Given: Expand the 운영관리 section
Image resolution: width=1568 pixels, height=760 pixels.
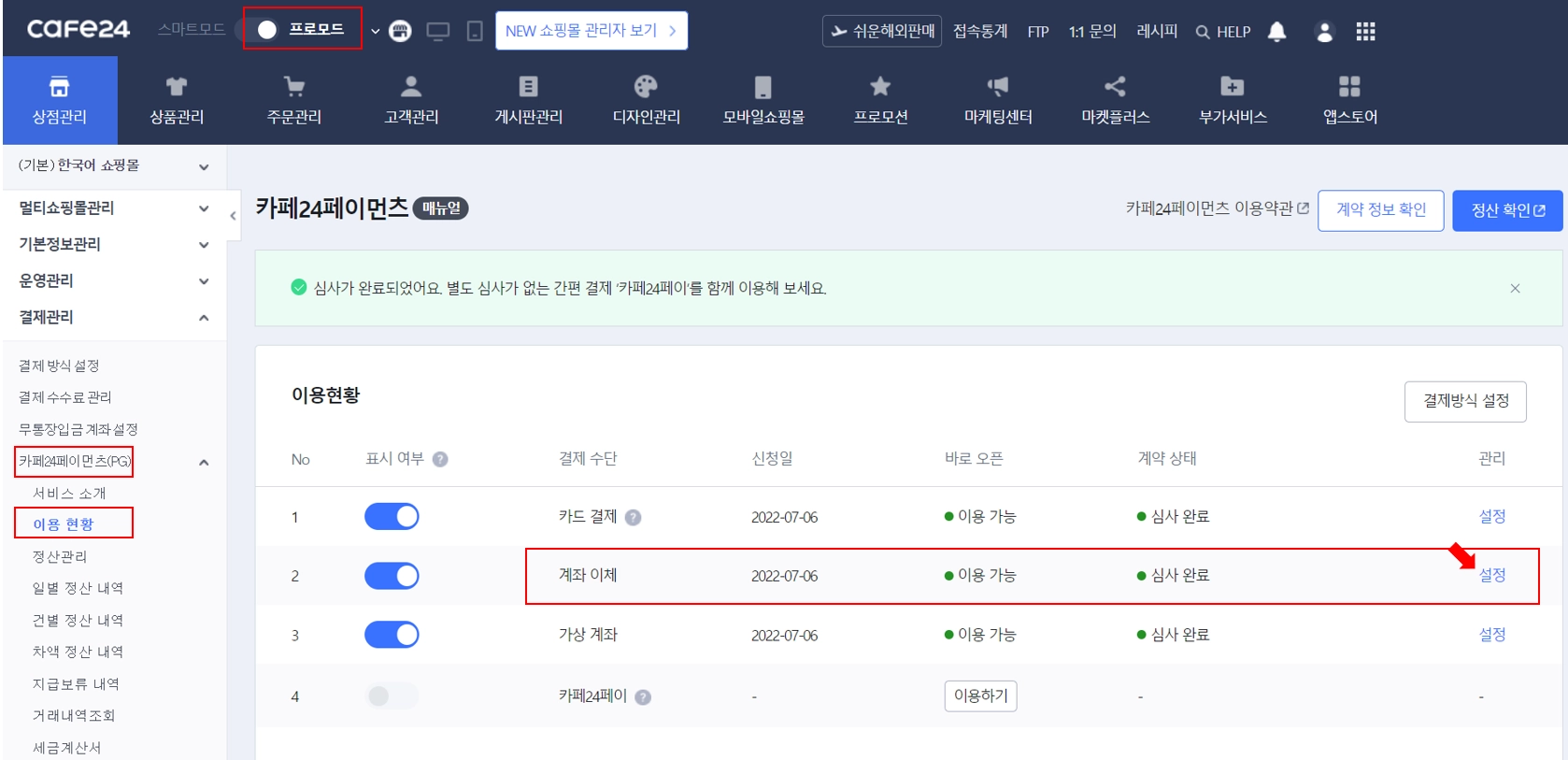Looking at the screenshot, I should click(114, 280).
